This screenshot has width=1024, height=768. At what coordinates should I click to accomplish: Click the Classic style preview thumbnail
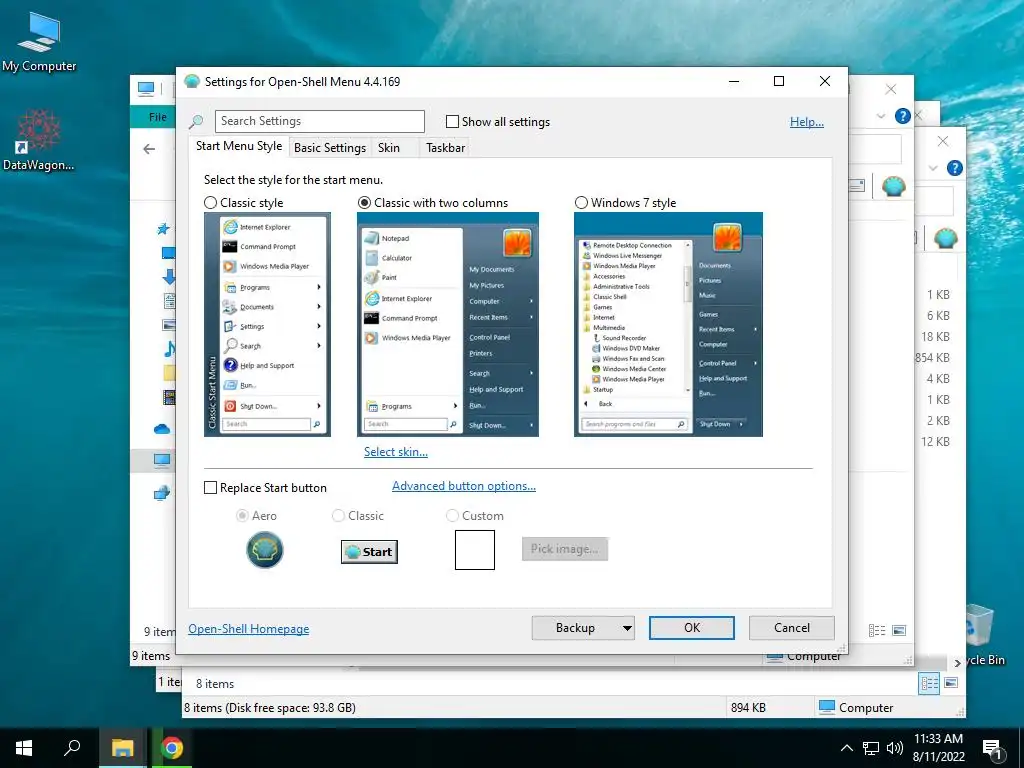267,325
